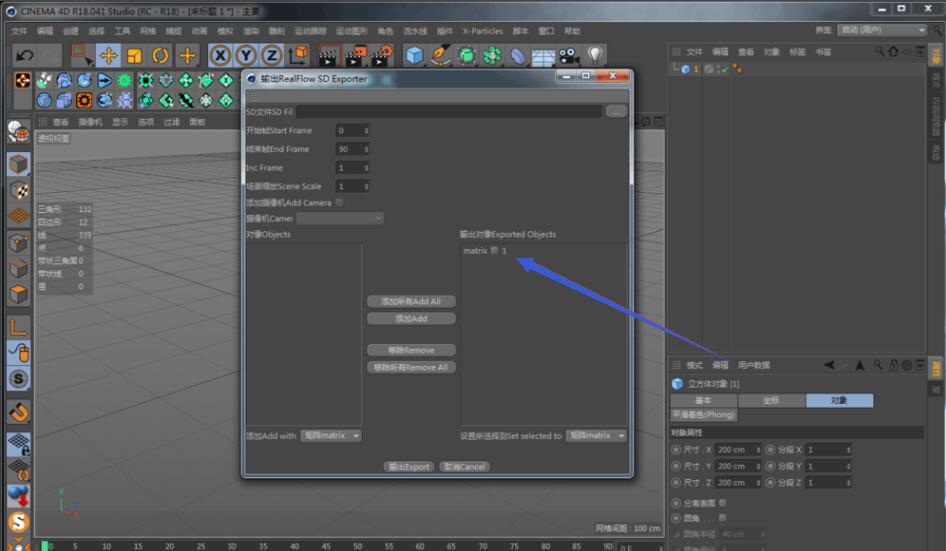Screen dimensions: 946x551
Task: Tick the checkbox next to matrix entry
Action: click(494, 250)
